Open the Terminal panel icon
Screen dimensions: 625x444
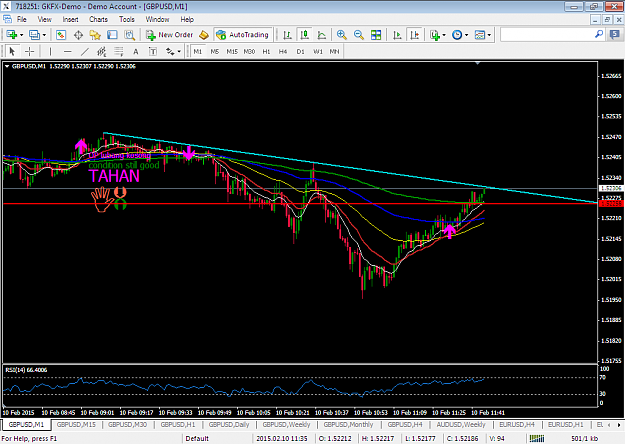click(x=112, y=35)
